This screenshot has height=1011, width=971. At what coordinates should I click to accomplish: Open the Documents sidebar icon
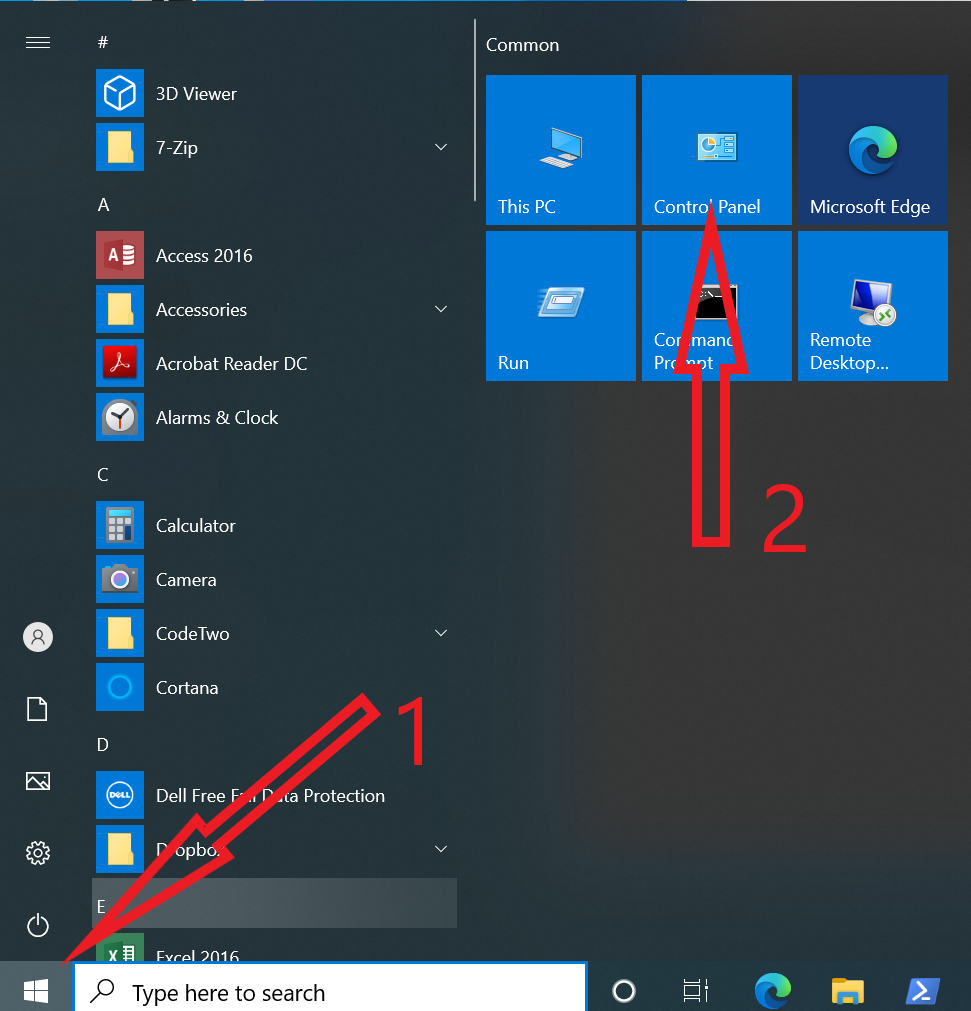tap(37, 709)
